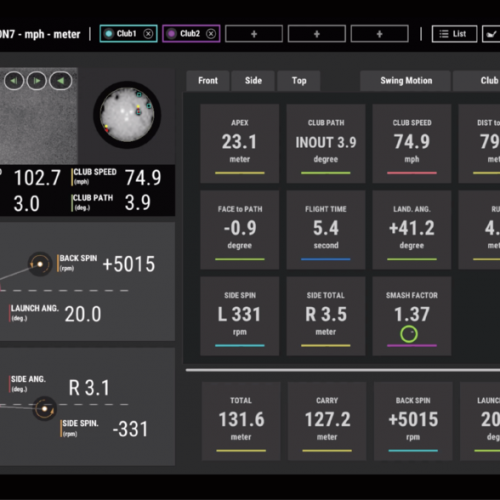Step to the previous frame of ball video
Screen dimensions: 500x500
(14, 81)
